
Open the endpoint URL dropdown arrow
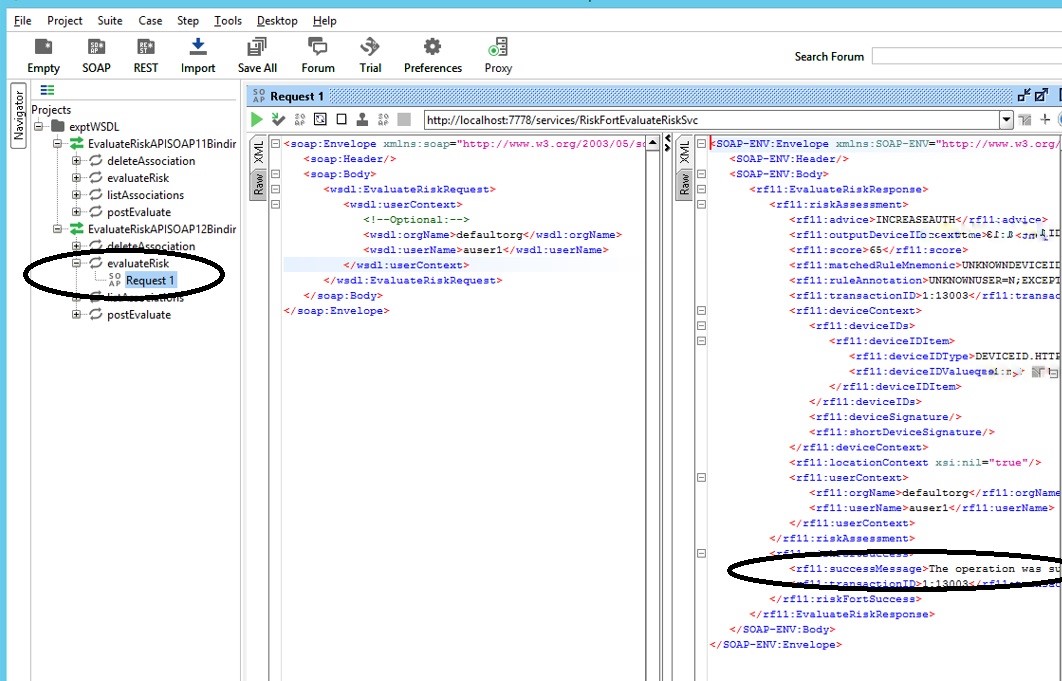1006,120
